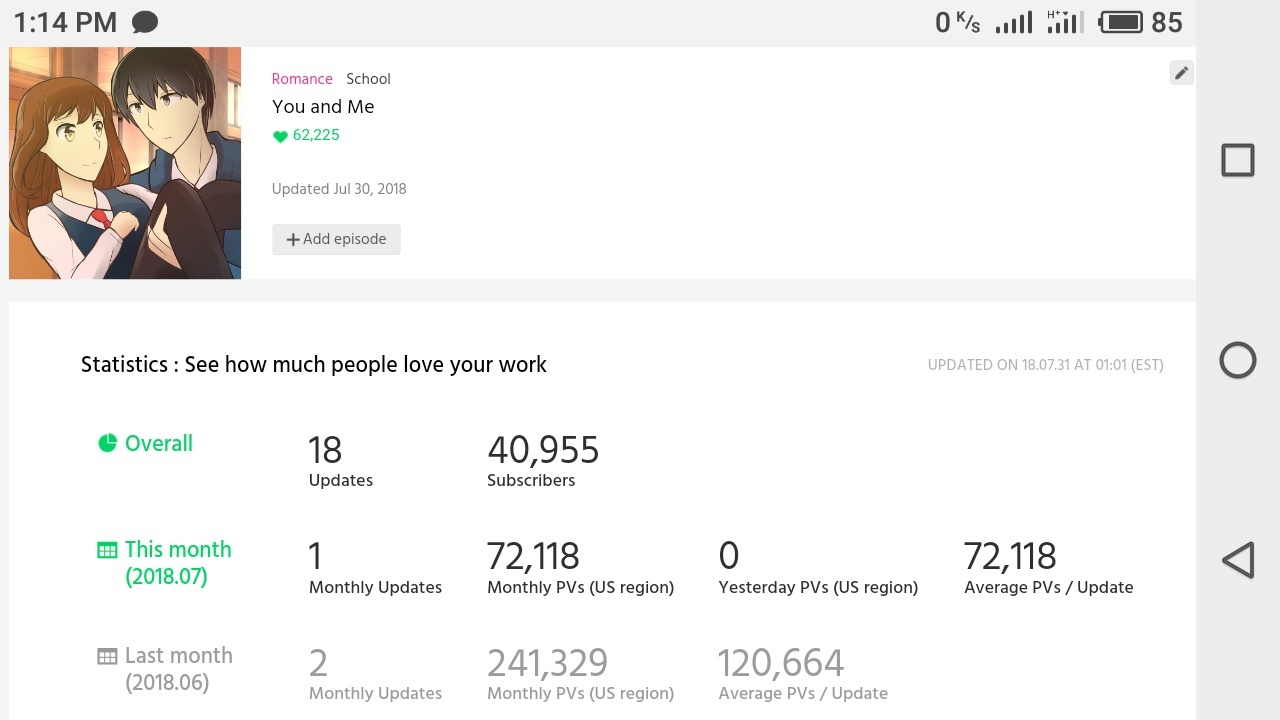Select This month (2018.07) statistics label
Image resolution: width=1280 pixels, height=720 pixels.
[177, 563]
